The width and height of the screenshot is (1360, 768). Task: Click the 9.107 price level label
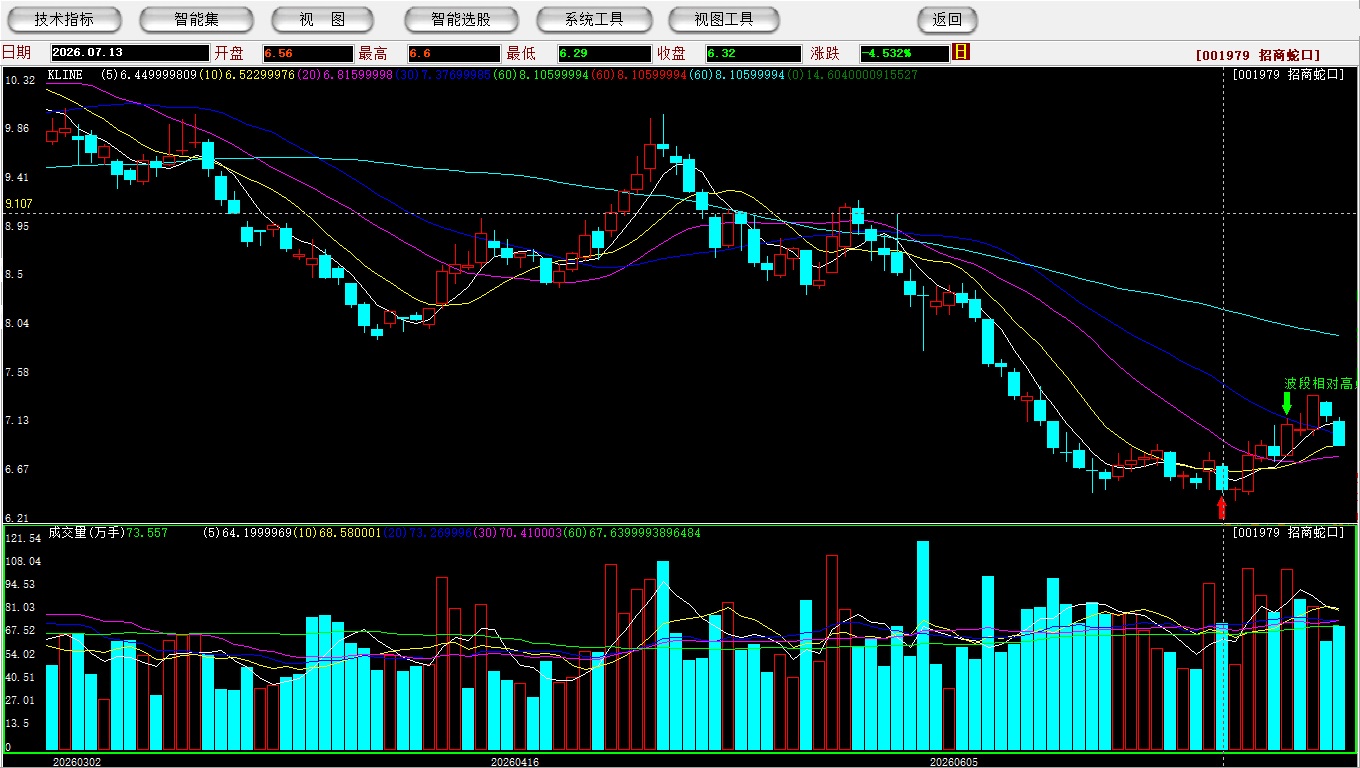click(x=19, y=203)
